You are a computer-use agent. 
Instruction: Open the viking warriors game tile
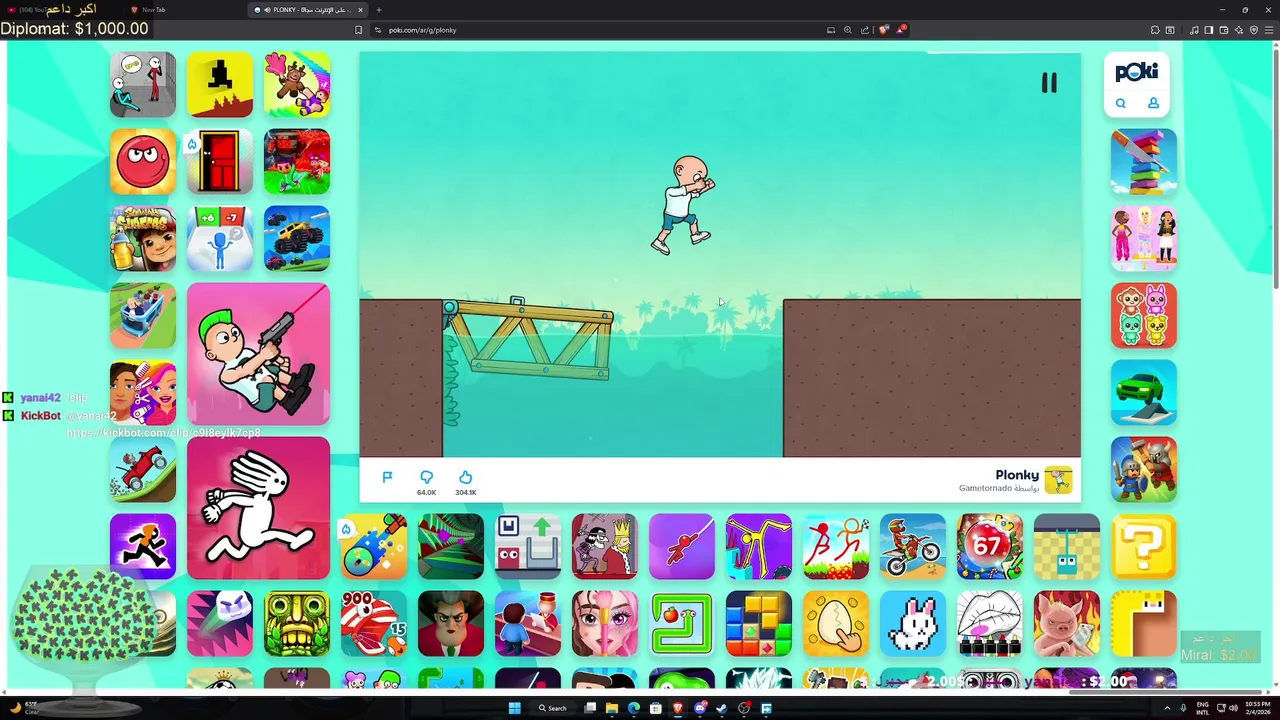click(x=1144, y=469)
